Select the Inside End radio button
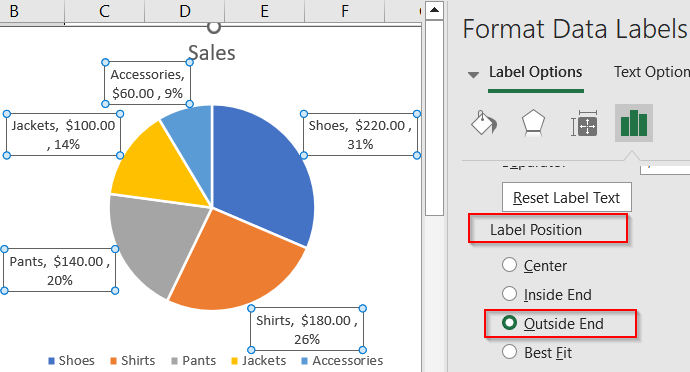This screenshot has width=690, height=372. (x=509, y=294)
